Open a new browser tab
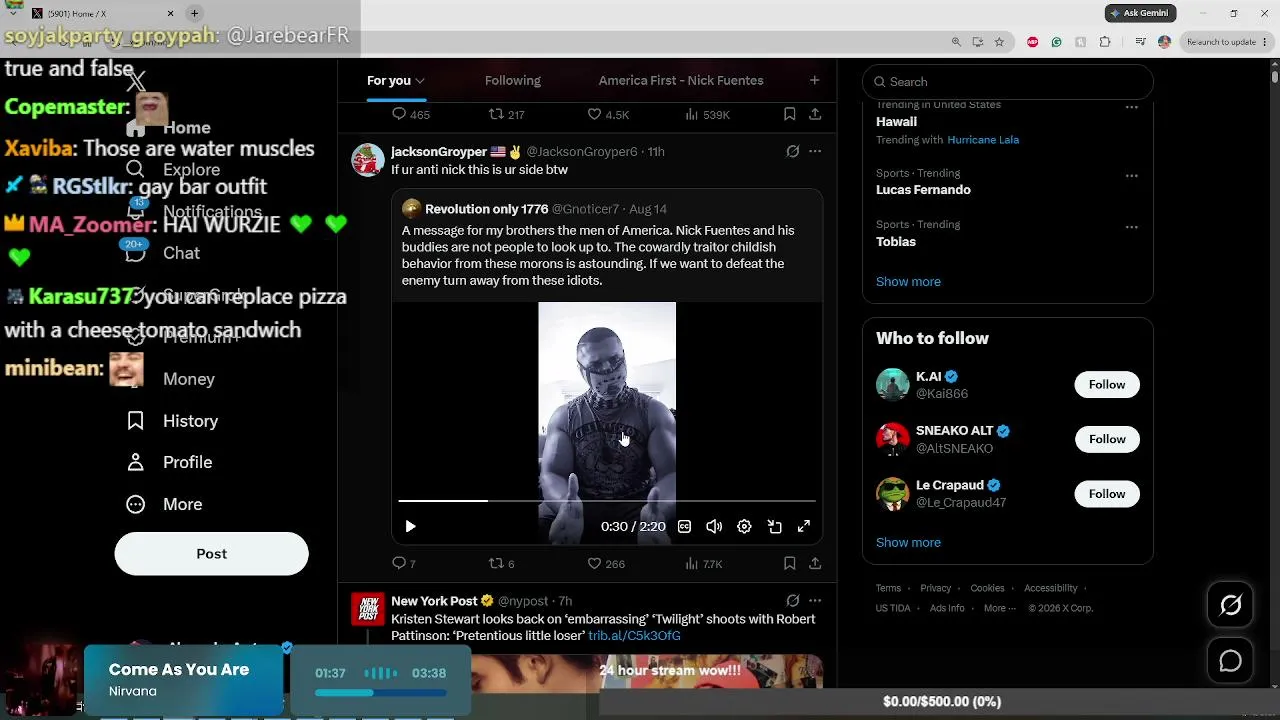The height and width of the screenshot is (720, 1280). click(195, 13)
